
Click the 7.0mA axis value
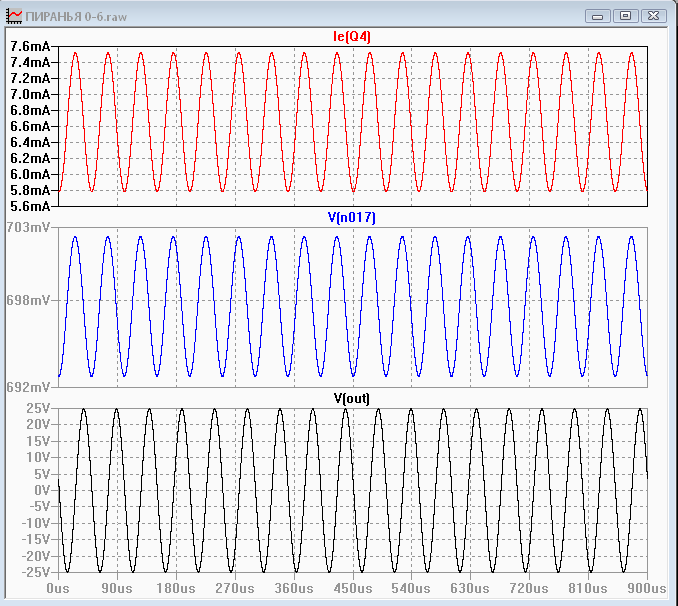click(x=30, y=94)
